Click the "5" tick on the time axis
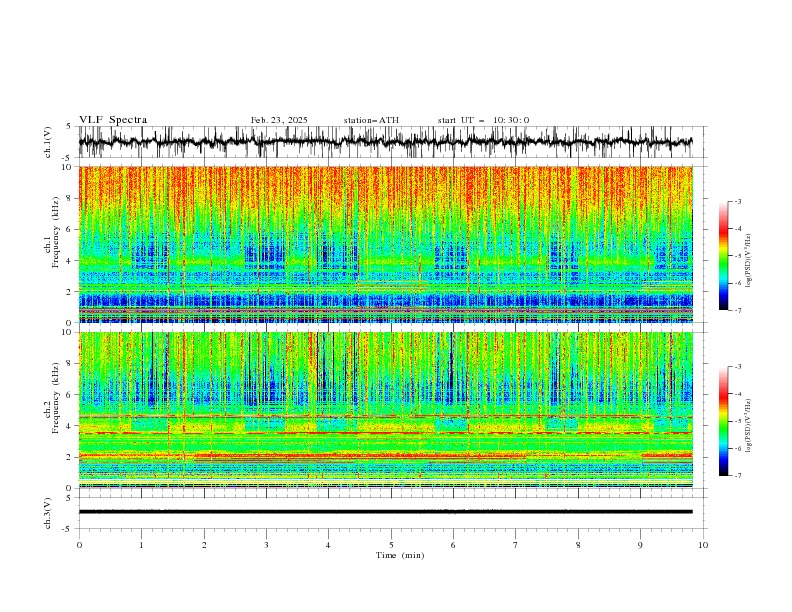This screenshot has width=792, height=612. (391, 545)
